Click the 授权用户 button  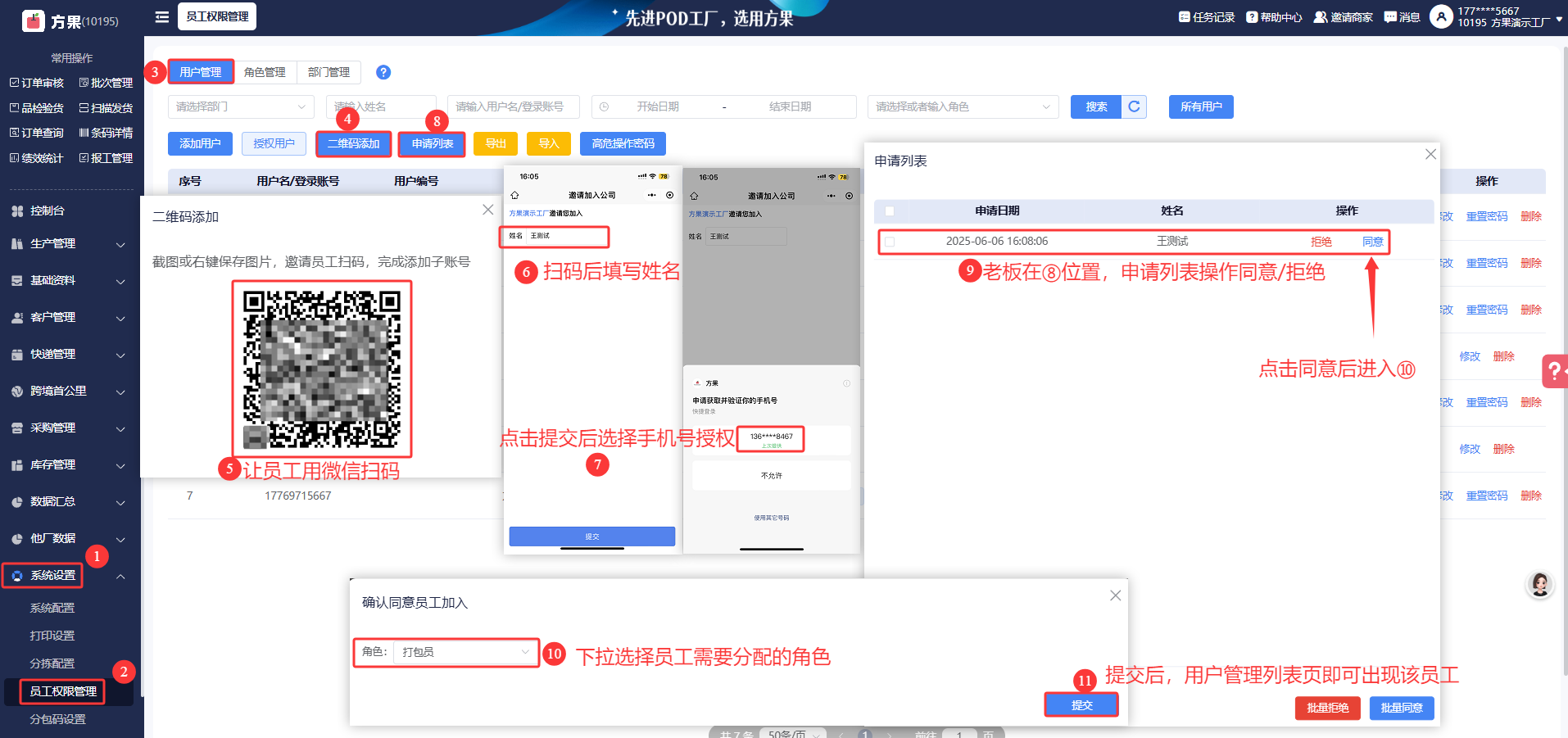[274, 143]
